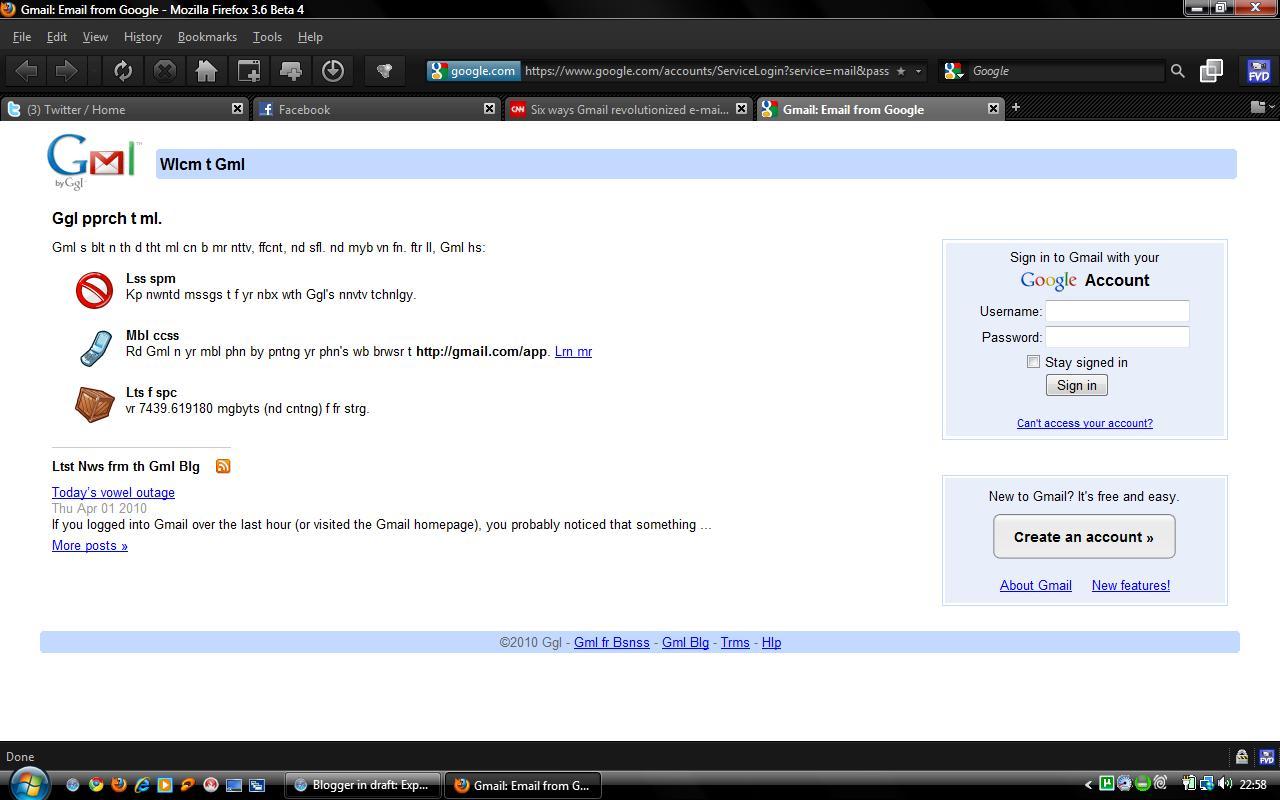This screenshot has width=1280, height=800.
Task: Click the Gmail Blog RSS feed icon
Action: 223,466
